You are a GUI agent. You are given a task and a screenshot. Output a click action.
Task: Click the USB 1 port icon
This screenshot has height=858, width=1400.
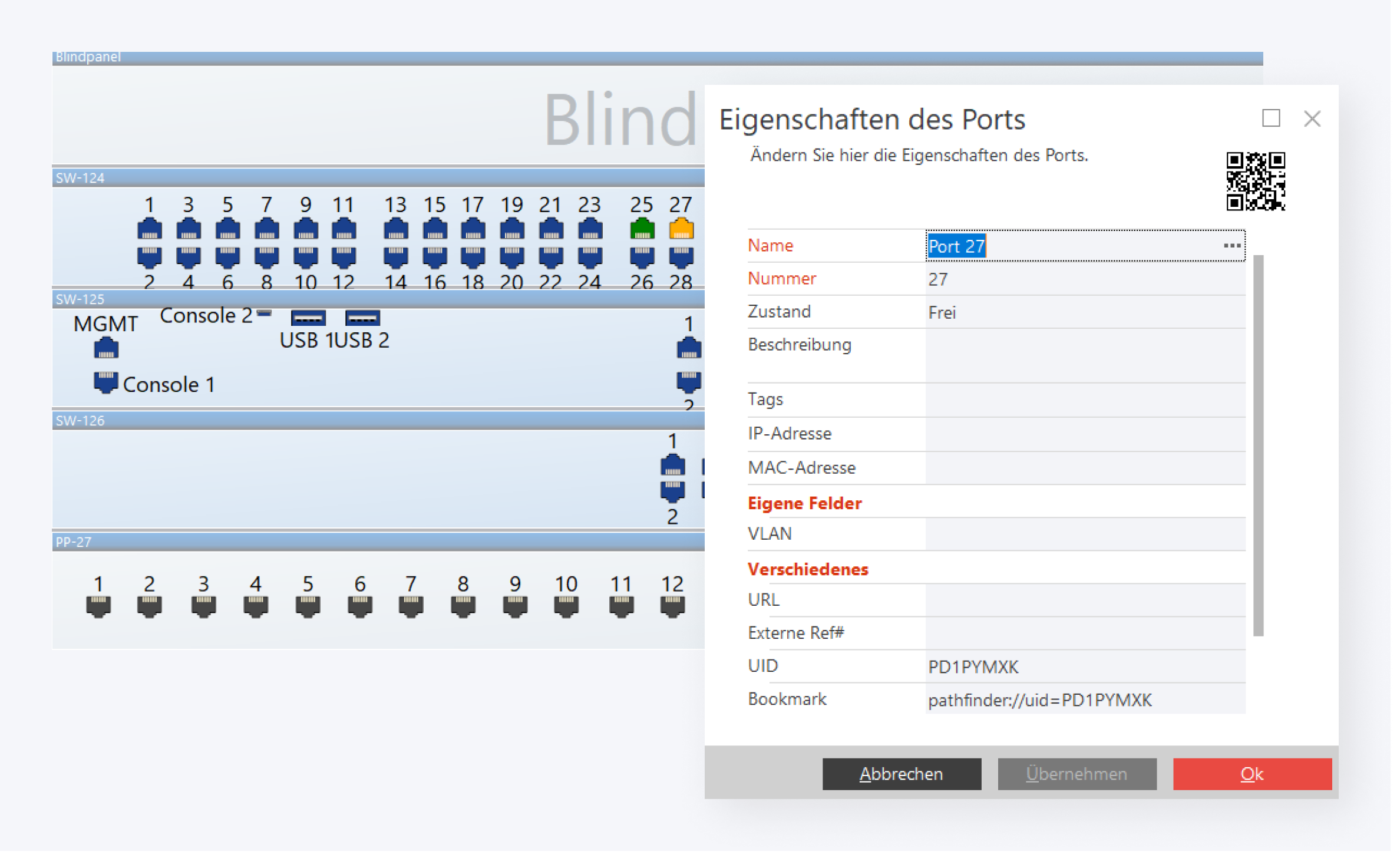pos(308,318)
